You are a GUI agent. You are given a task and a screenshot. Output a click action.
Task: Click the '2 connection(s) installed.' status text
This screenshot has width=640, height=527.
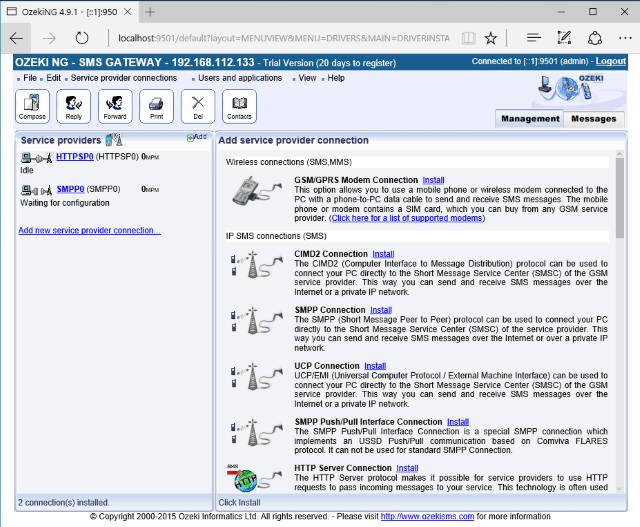(x=63, y=503)
